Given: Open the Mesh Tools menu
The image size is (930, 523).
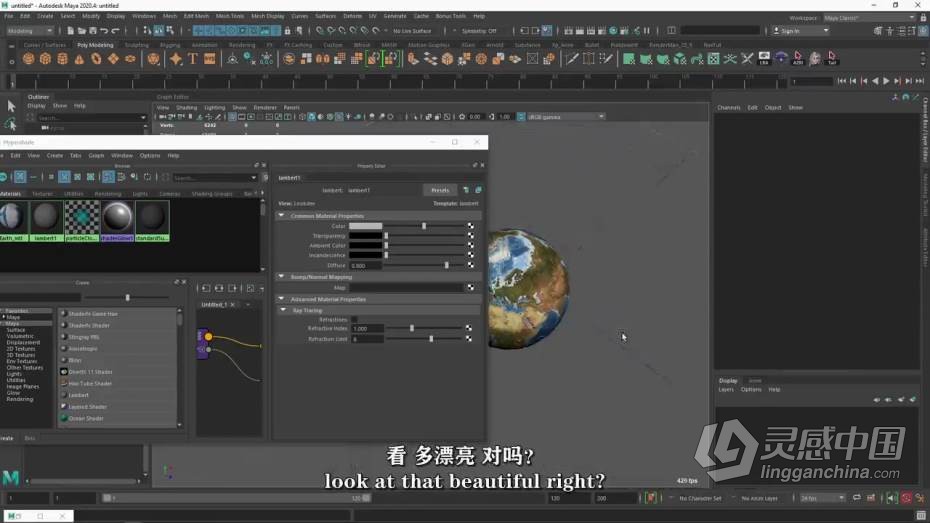Looking at the screenshot, I should [x=230, y=16].
